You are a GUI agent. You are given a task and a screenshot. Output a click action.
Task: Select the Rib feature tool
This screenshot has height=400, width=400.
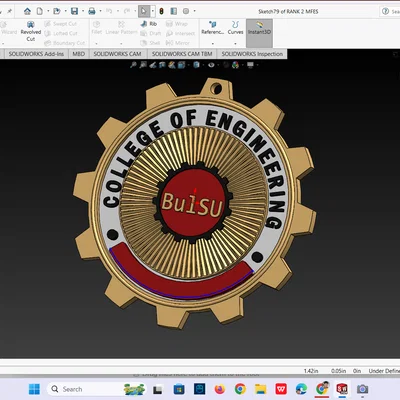coord(149,24)
